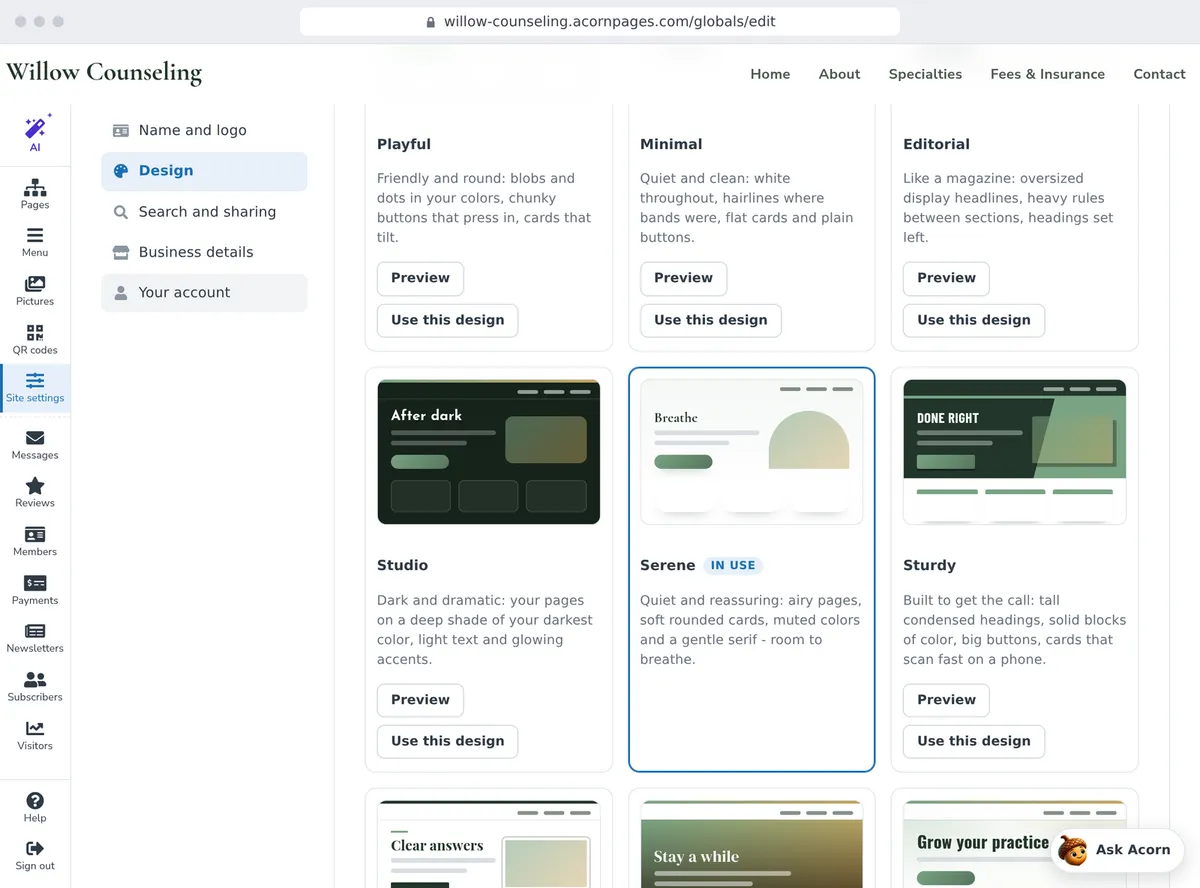This screenshot has width=1200, height=888.
Task: Select the Design settings tab
Action: tap(204, 171)
